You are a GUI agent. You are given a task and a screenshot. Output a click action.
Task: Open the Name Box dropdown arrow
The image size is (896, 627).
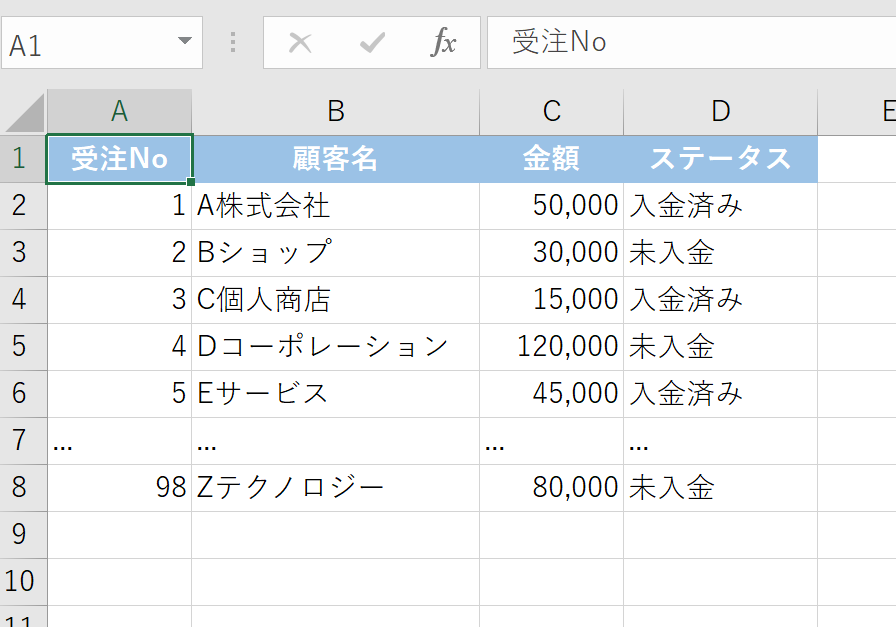coord(184,42)
